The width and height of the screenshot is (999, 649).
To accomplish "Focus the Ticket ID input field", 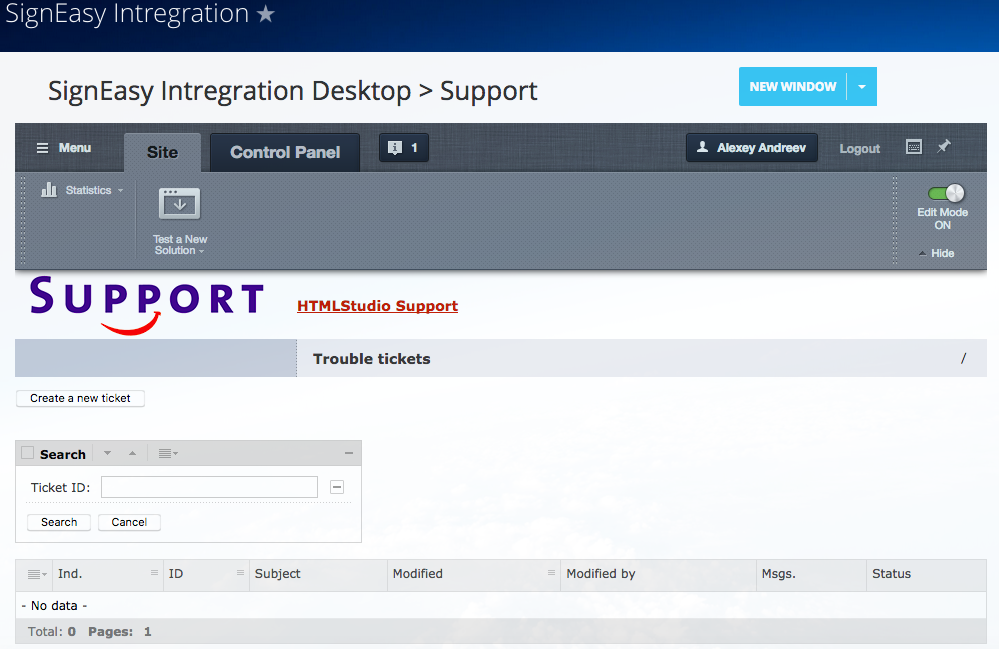I will pos(209,487).
